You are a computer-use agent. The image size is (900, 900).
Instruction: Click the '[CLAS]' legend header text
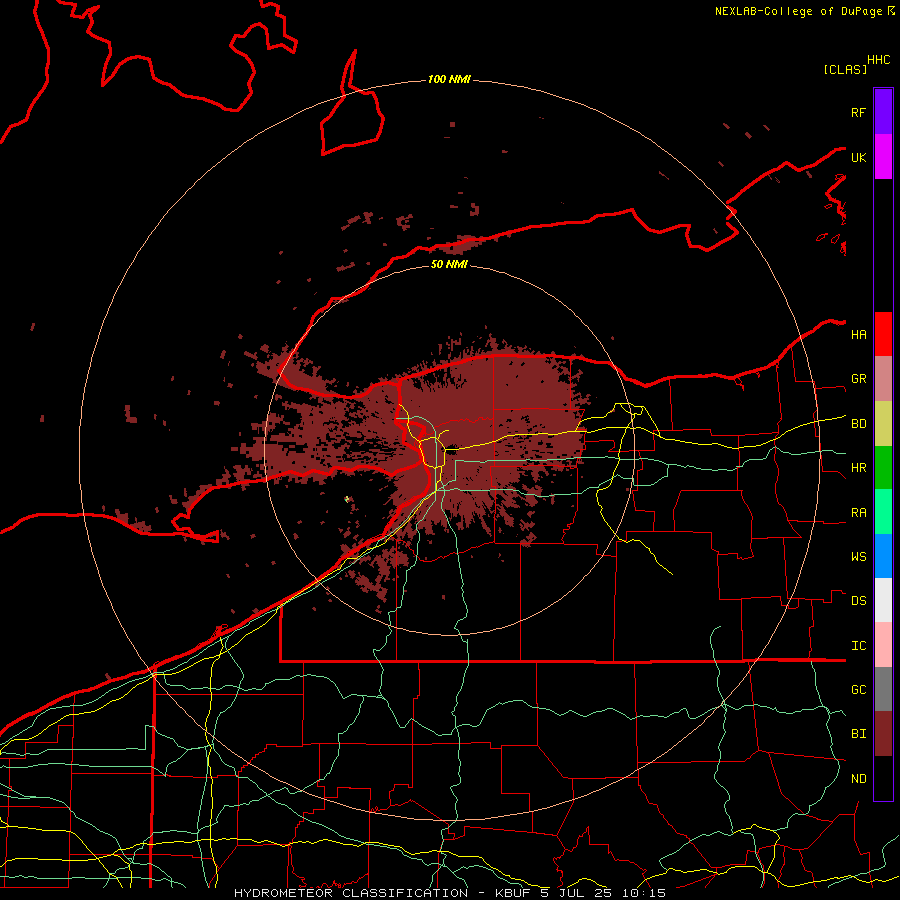pos(845,69)
